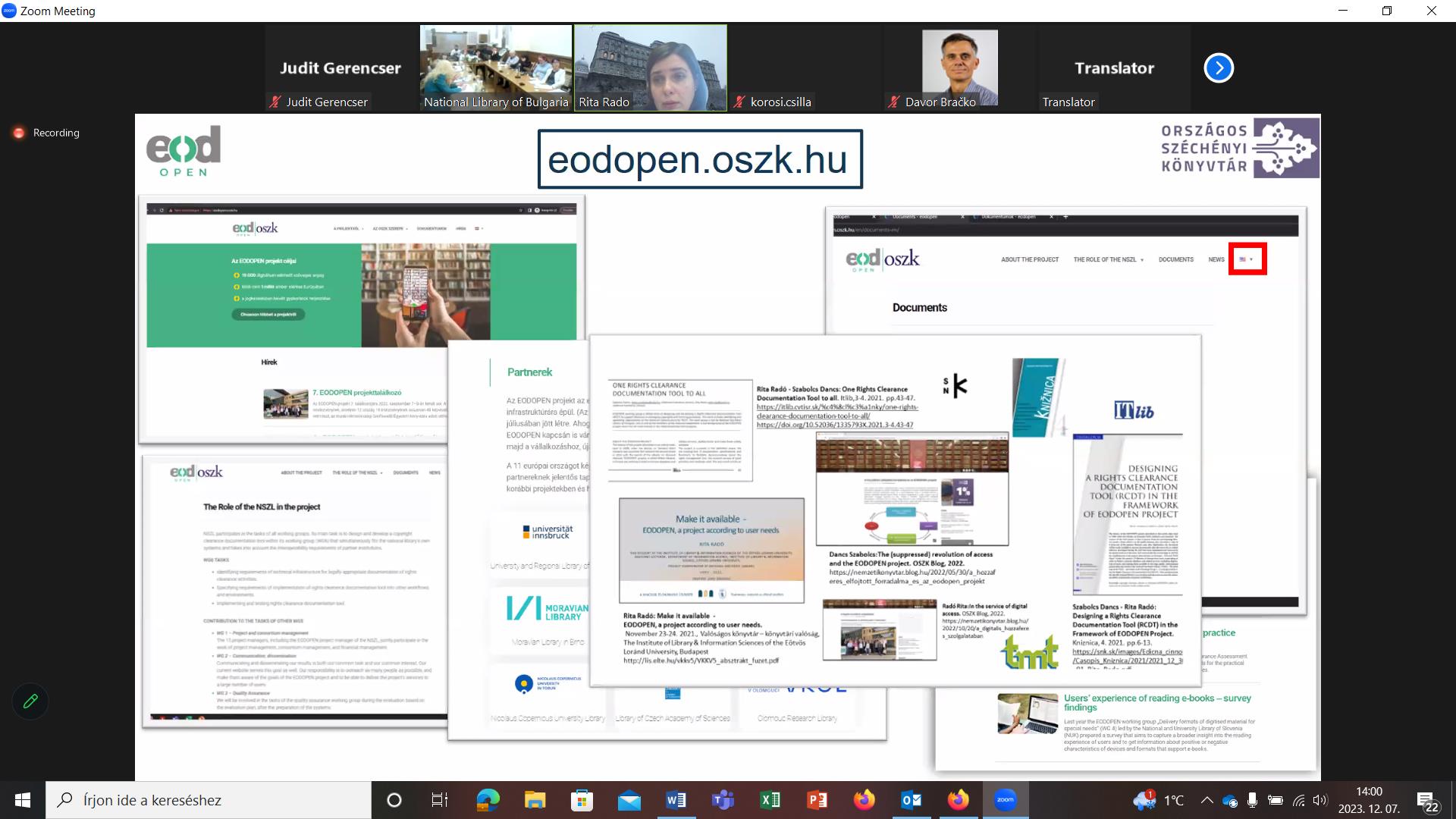The image size is (1456, 819).
Task: Click the taskbar search box
Action: click(x=209, y=800)
